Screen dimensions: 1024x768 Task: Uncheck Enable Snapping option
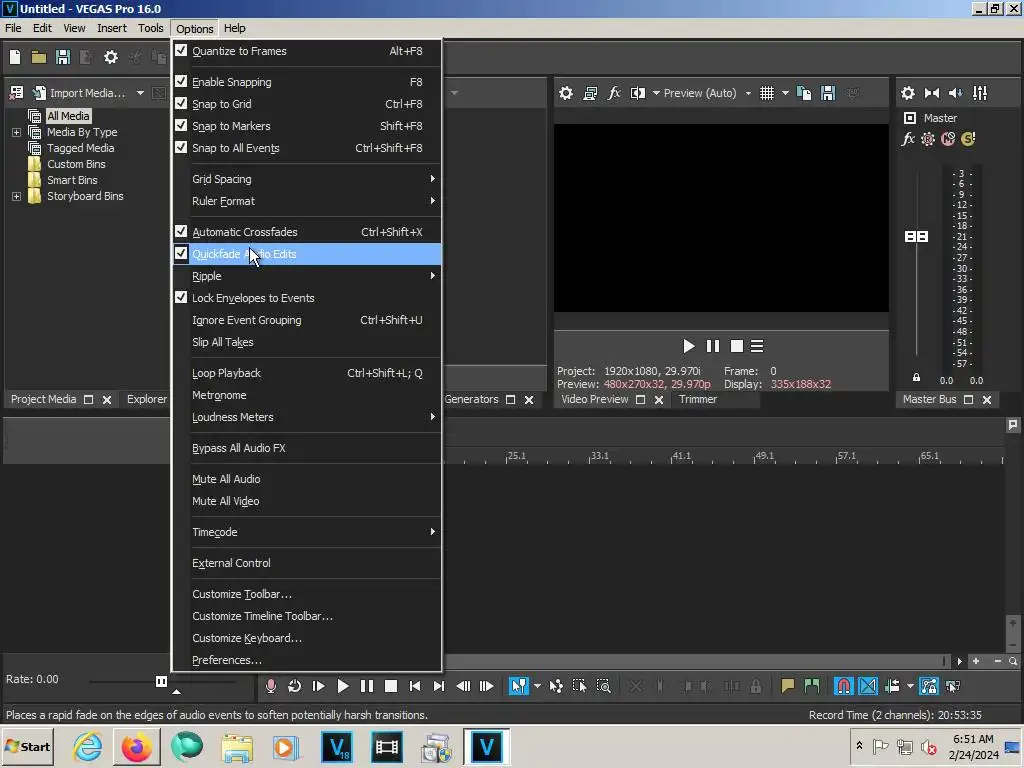coord(306,82)
